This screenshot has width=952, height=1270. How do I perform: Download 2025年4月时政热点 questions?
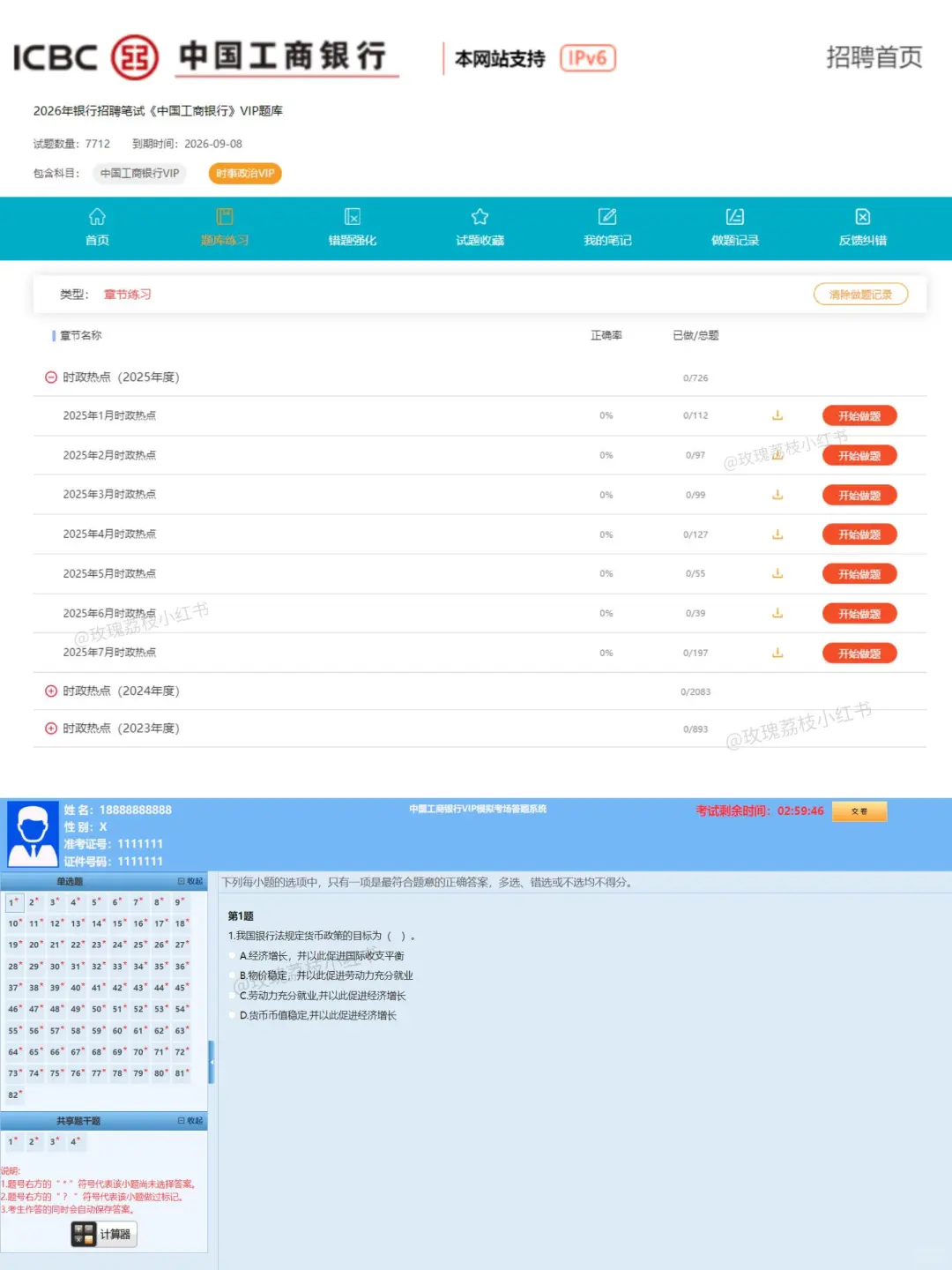click(777, 534)
